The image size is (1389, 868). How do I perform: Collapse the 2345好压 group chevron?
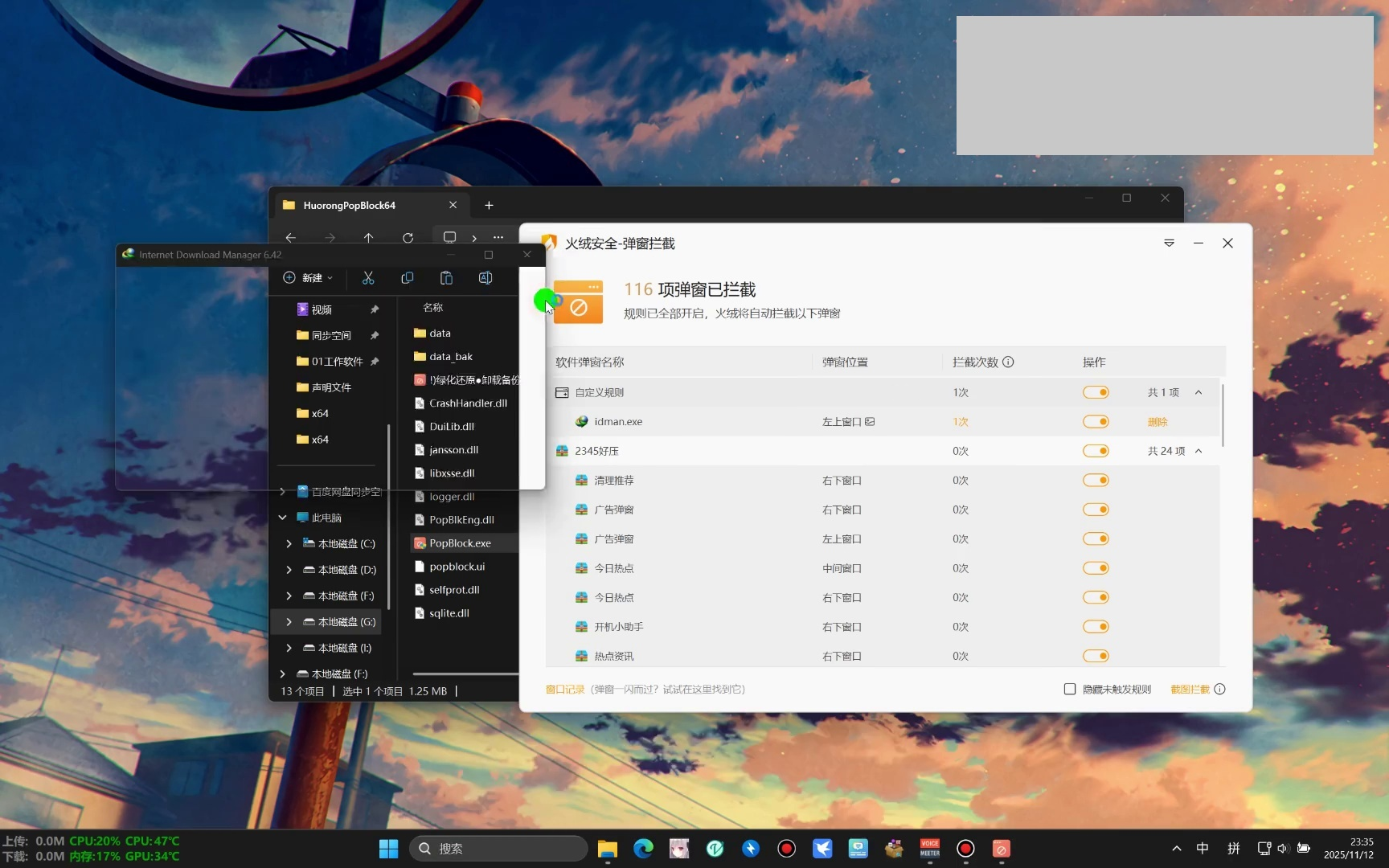1198,451
